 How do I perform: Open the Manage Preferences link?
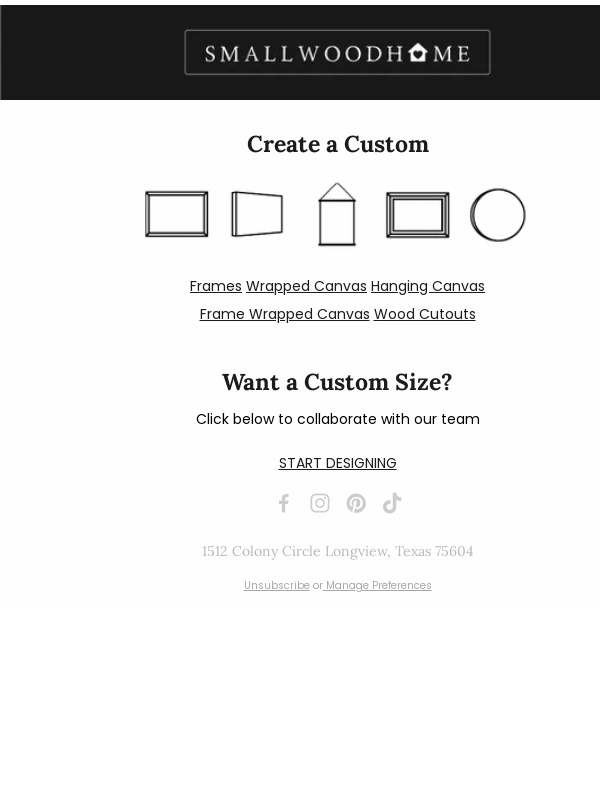pyautogui.click(x=379, y=585)
